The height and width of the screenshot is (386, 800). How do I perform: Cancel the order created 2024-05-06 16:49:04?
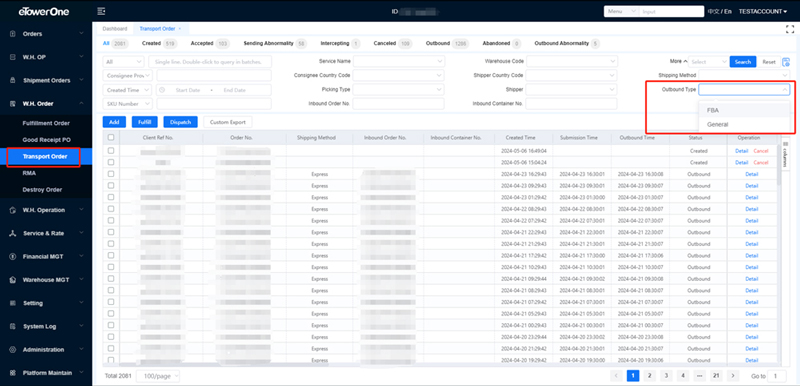click(x=761, y=151)
